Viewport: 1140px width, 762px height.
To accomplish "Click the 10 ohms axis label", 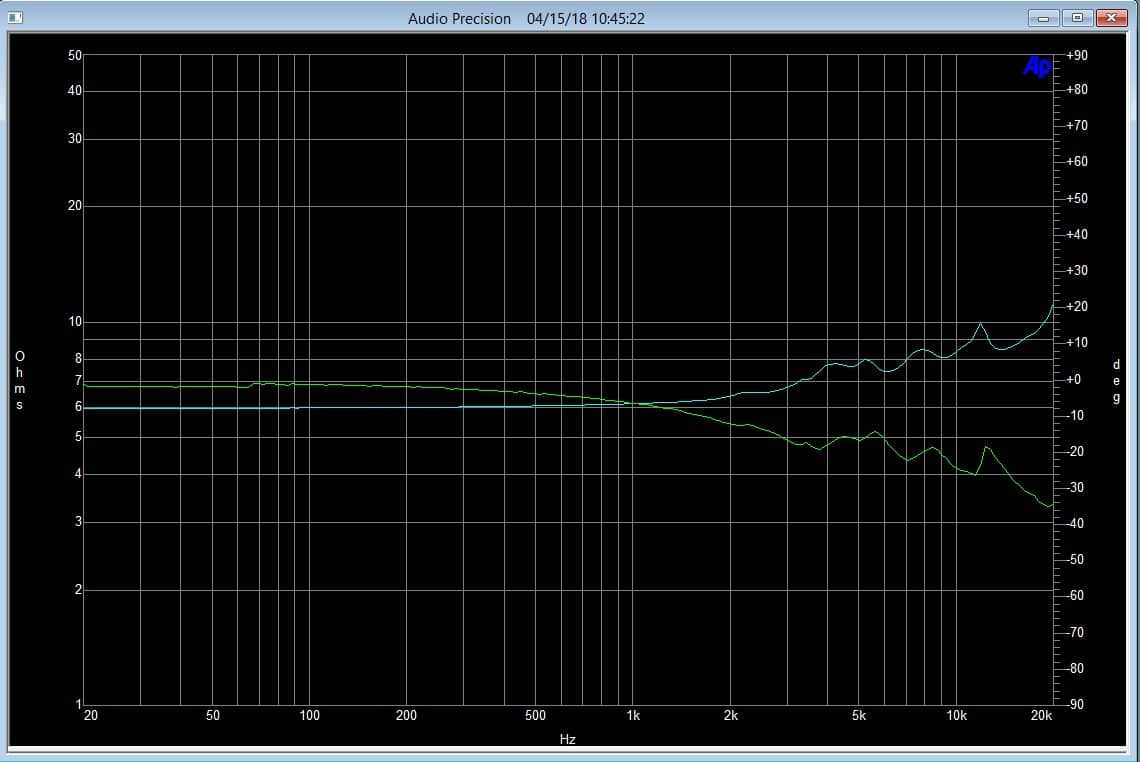I will [75, 321].
